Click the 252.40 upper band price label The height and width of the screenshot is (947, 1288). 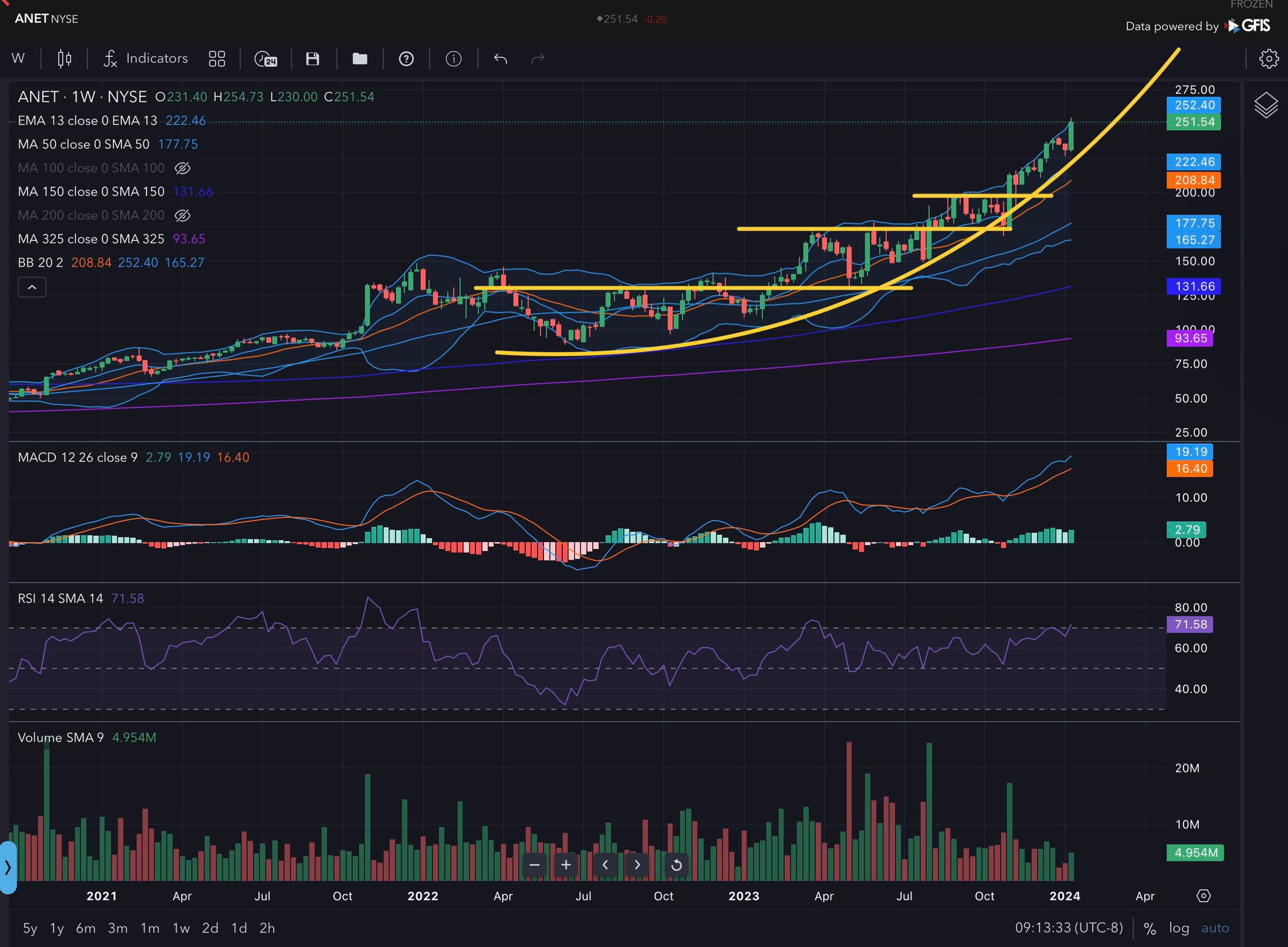(x=1194, y=106)
